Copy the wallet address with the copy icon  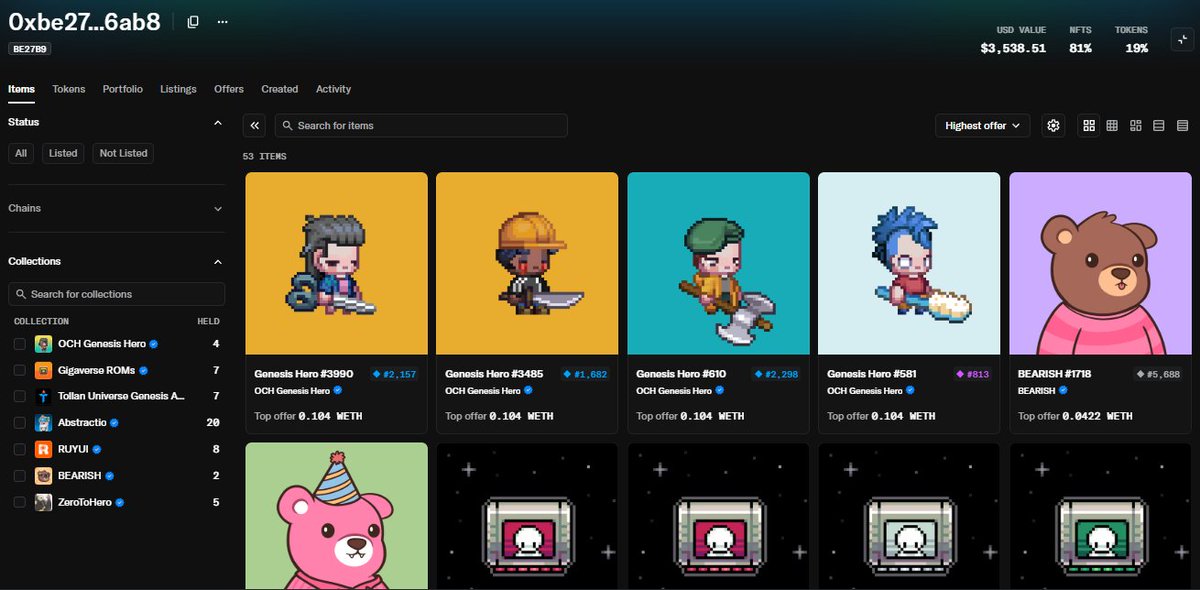[193, 21]
